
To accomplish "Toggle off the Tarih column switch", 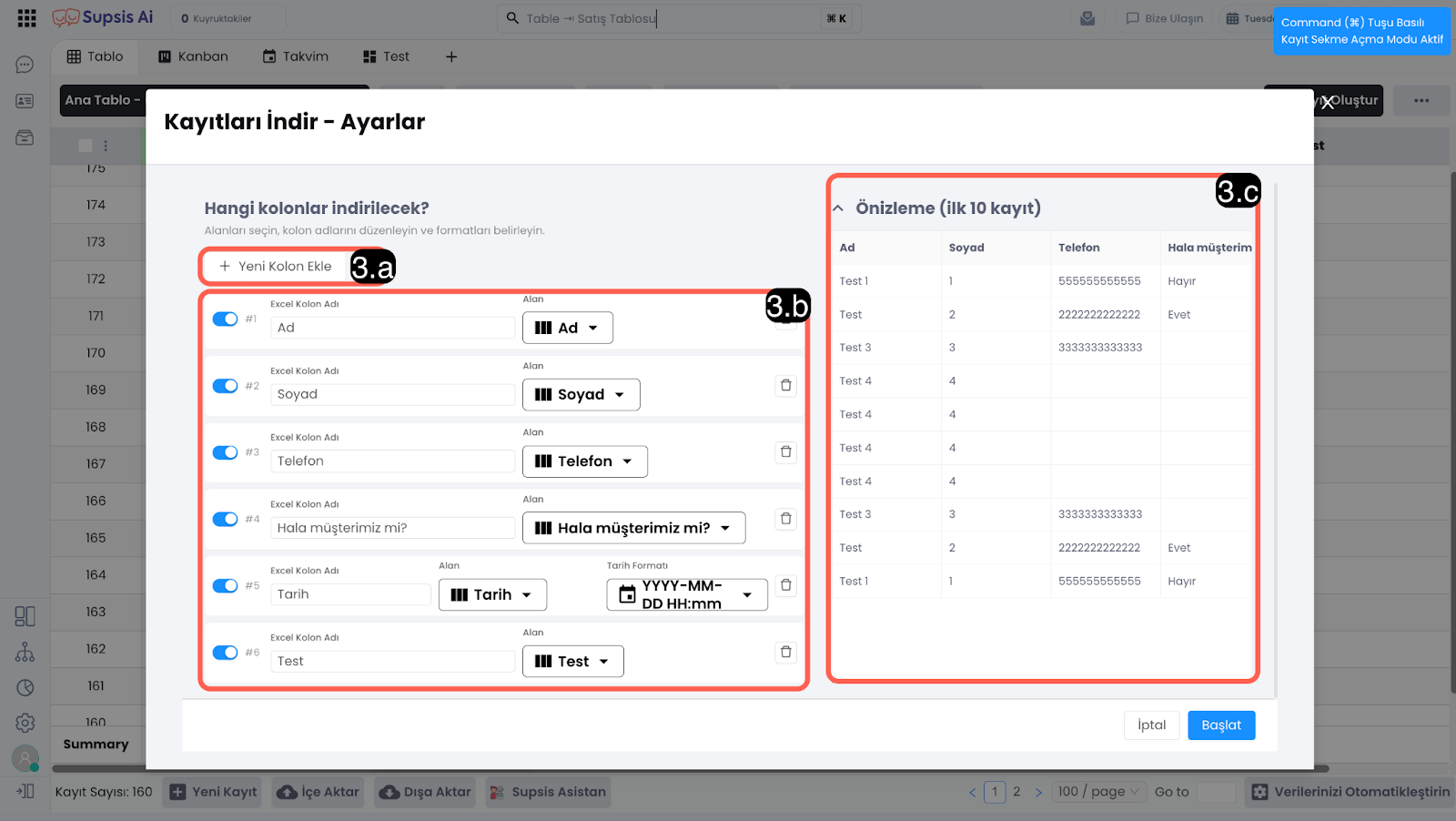I will (225, 586).
